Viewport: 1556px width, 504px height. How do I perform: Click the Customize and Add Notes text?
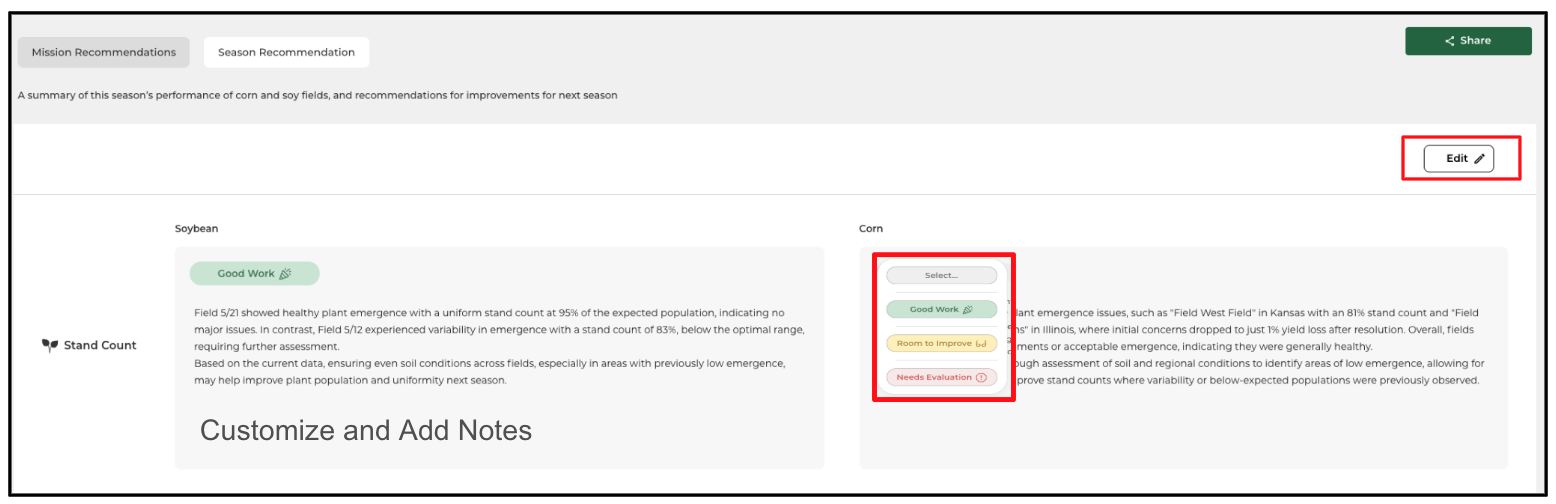click(366, 431)
